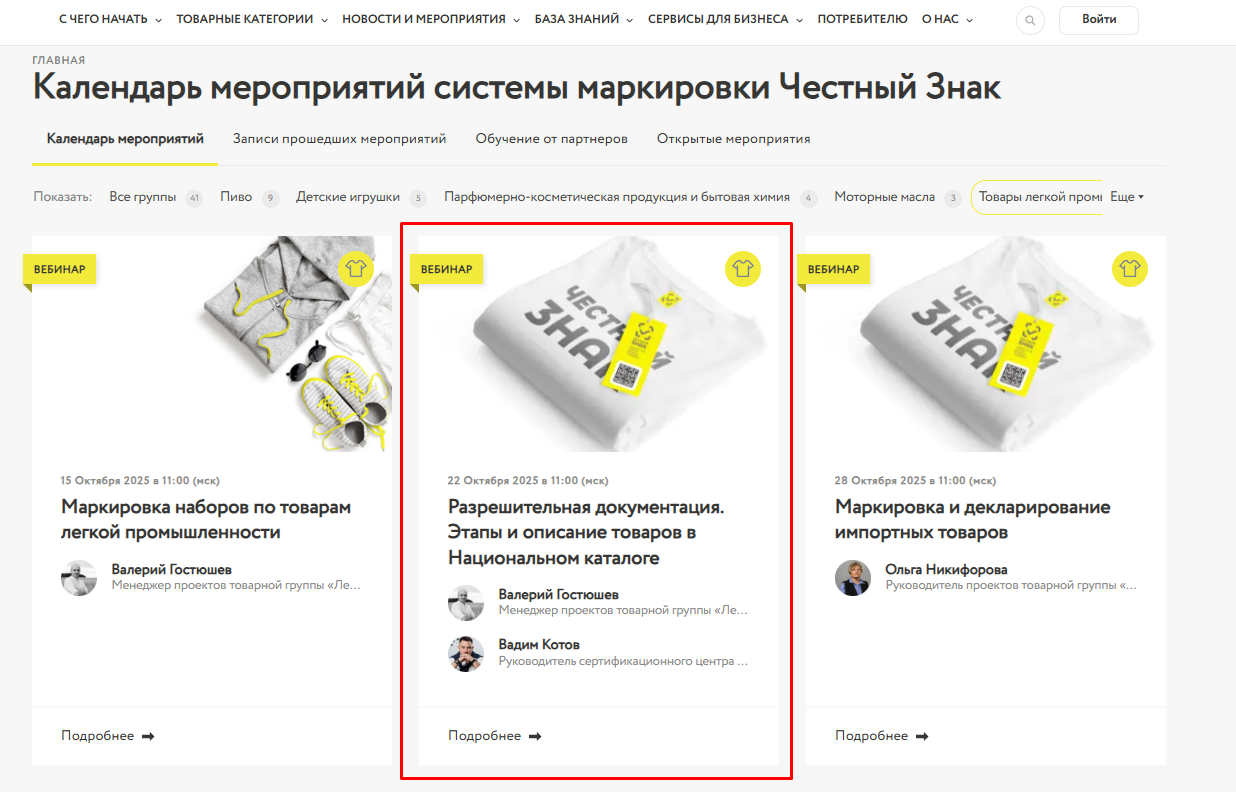Open Подробнее link on the middle webinar card

coord(495,736)
